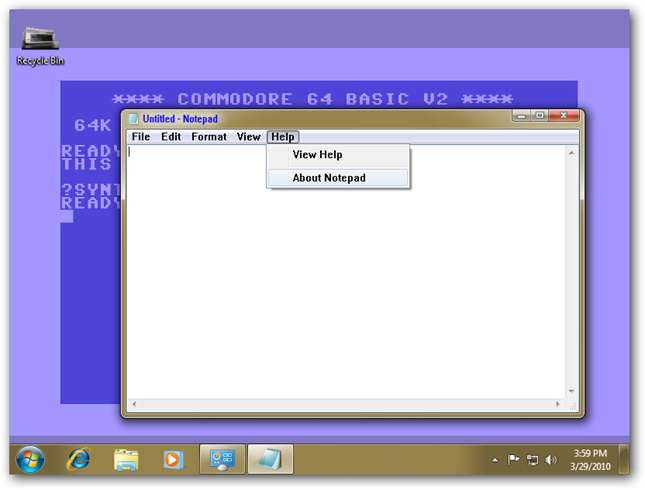Click the vertical scrollbar up arrow
Viewport: 645px width, 490px height.
click(571, 153)
